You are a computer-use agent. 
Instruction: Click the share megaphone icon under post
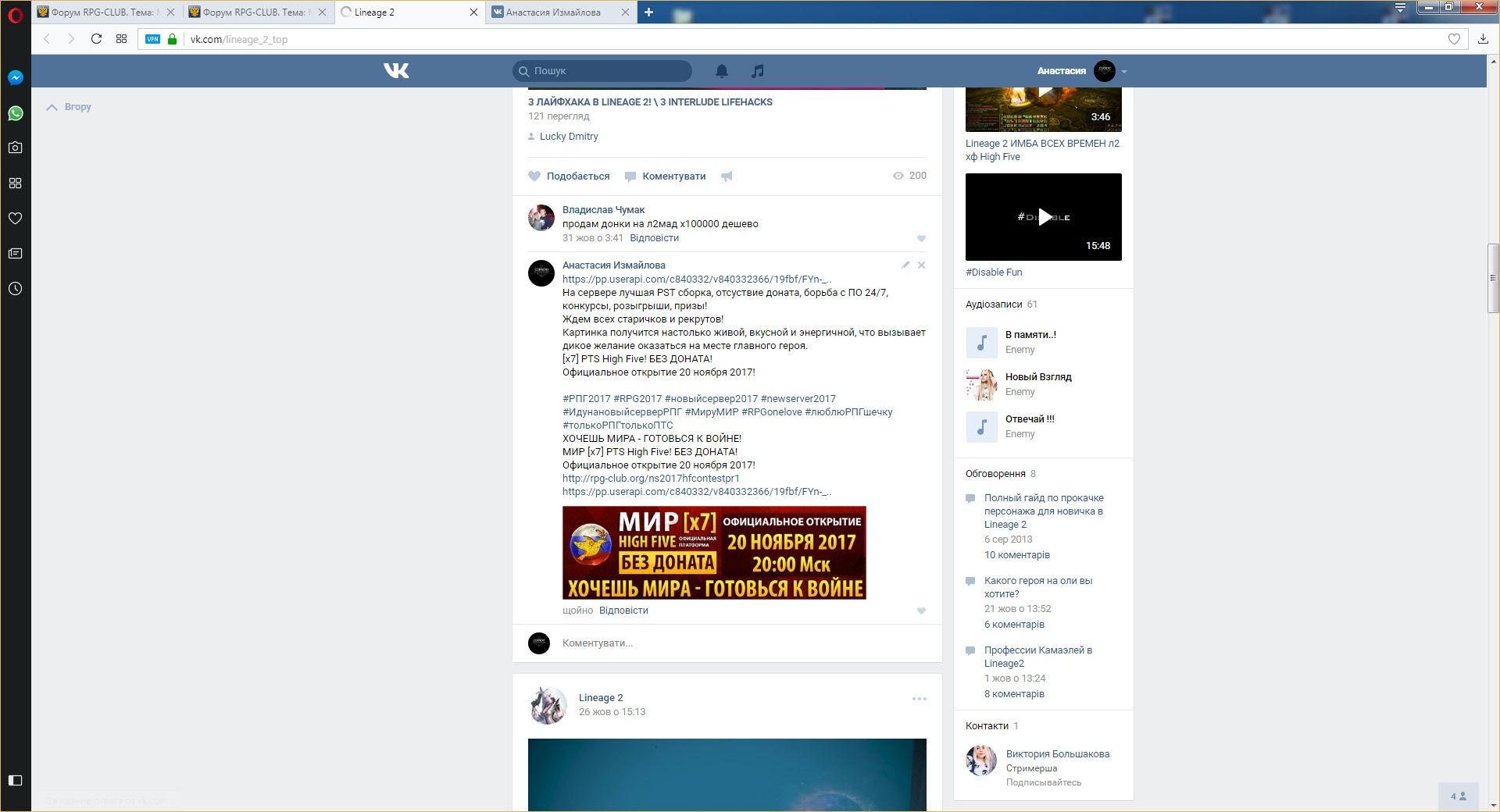coord(727,176)
